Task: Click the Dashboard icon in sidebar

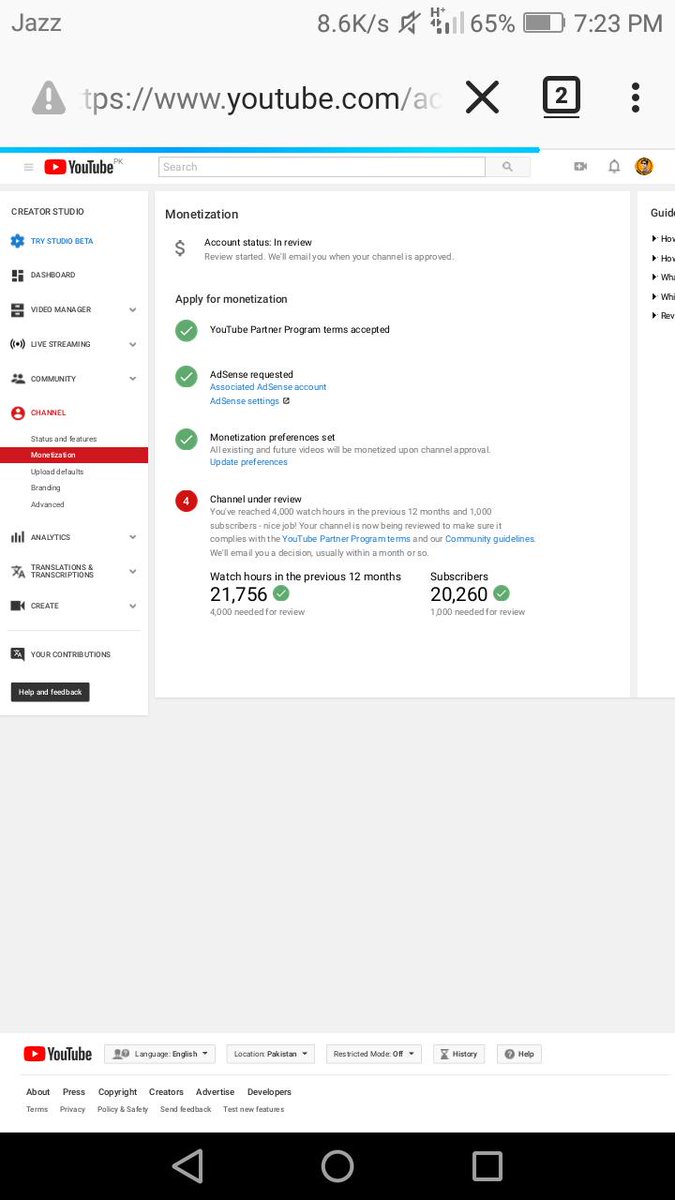Action: click(17, 275)
